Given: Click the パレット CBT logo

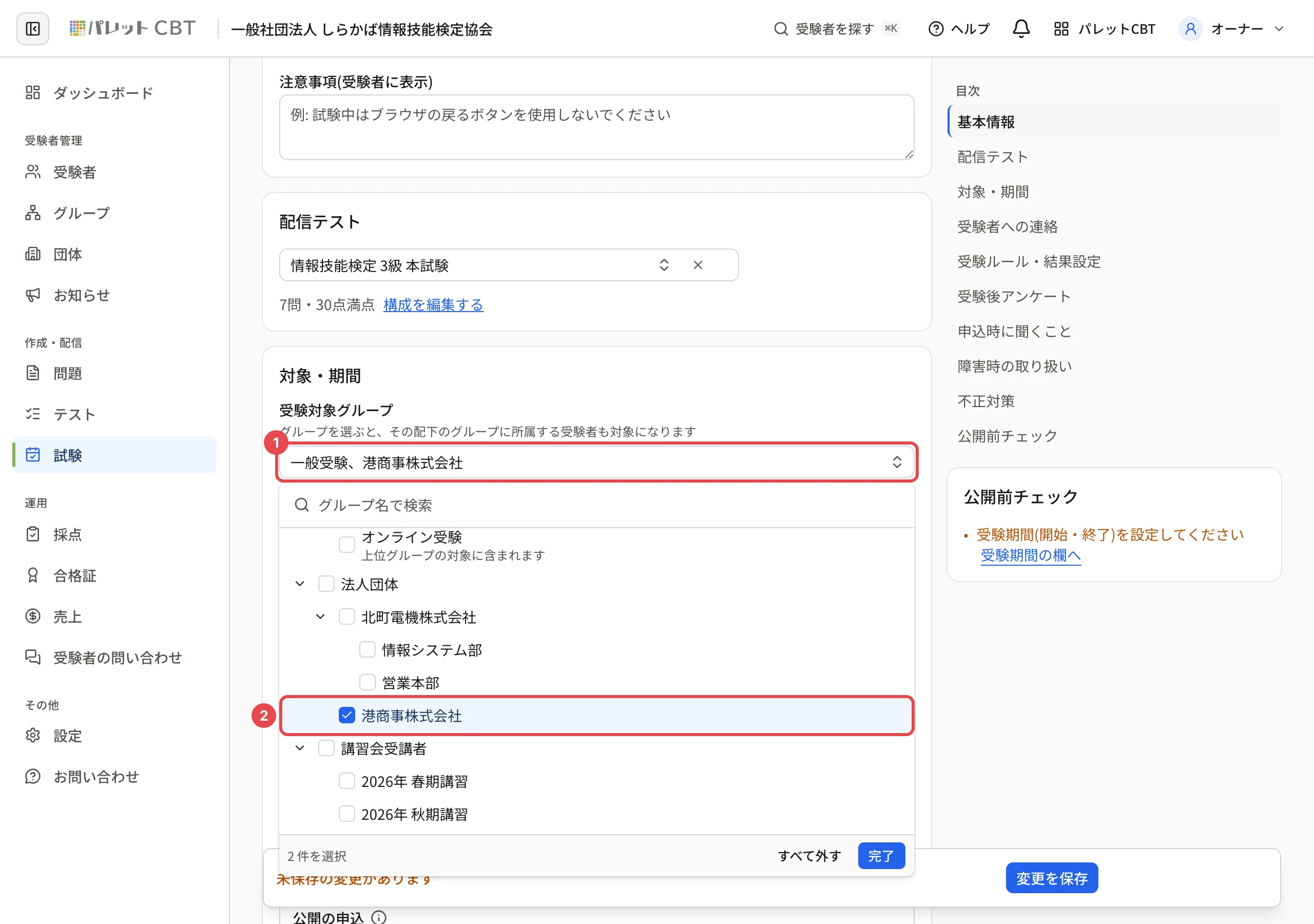Looking at the screenshot, I should (132, 29).
